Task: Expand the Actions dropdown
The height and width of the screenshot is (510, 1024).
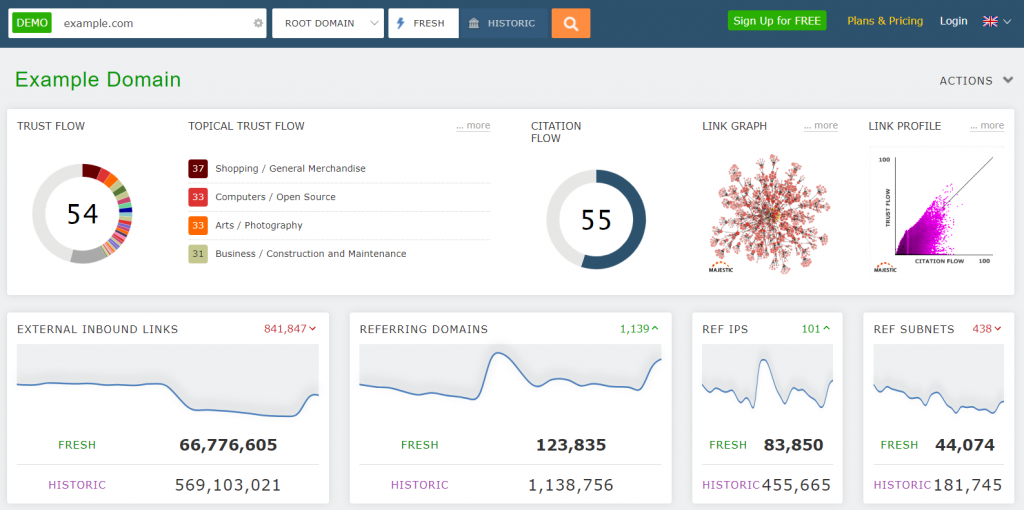Action: (976, 81)
